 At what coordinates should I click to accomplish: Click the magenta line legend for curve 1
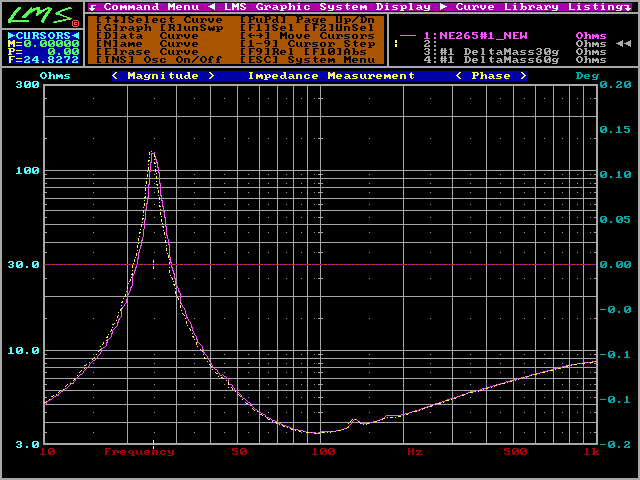tap(408, 36)
